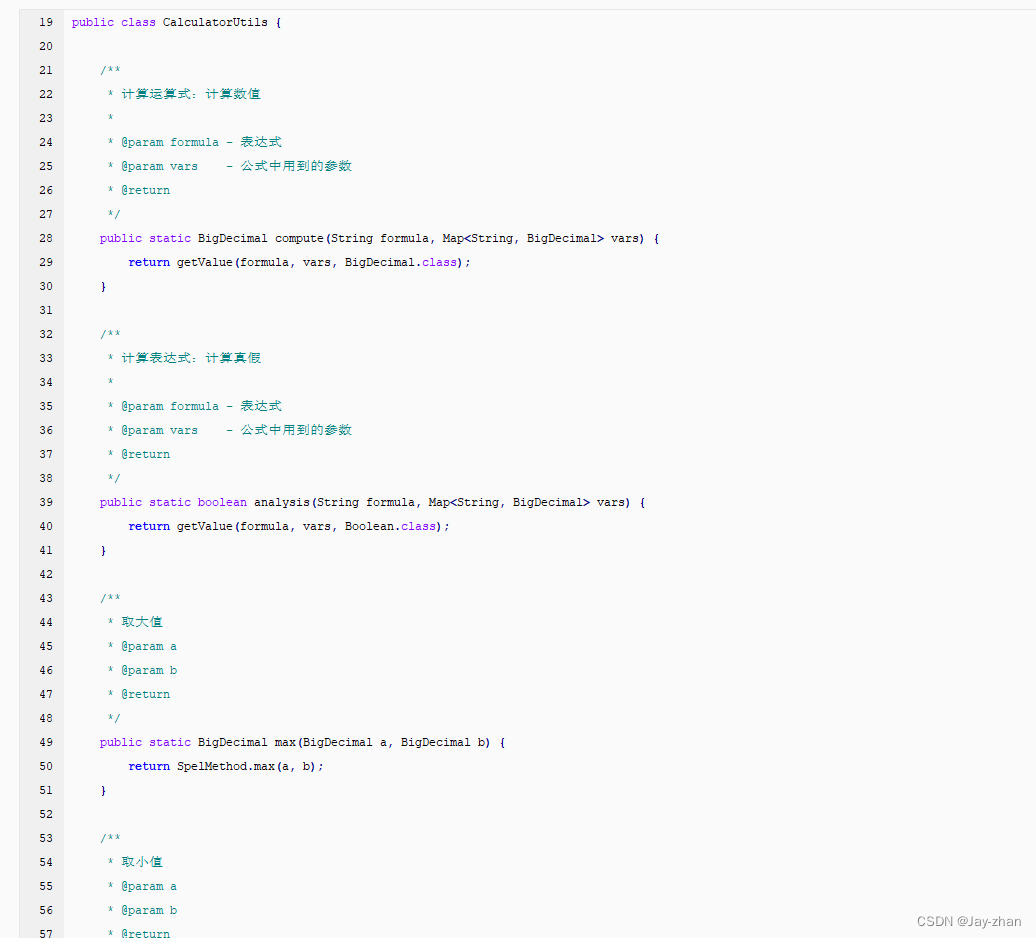Click line number 19 in the gutter

45,21
